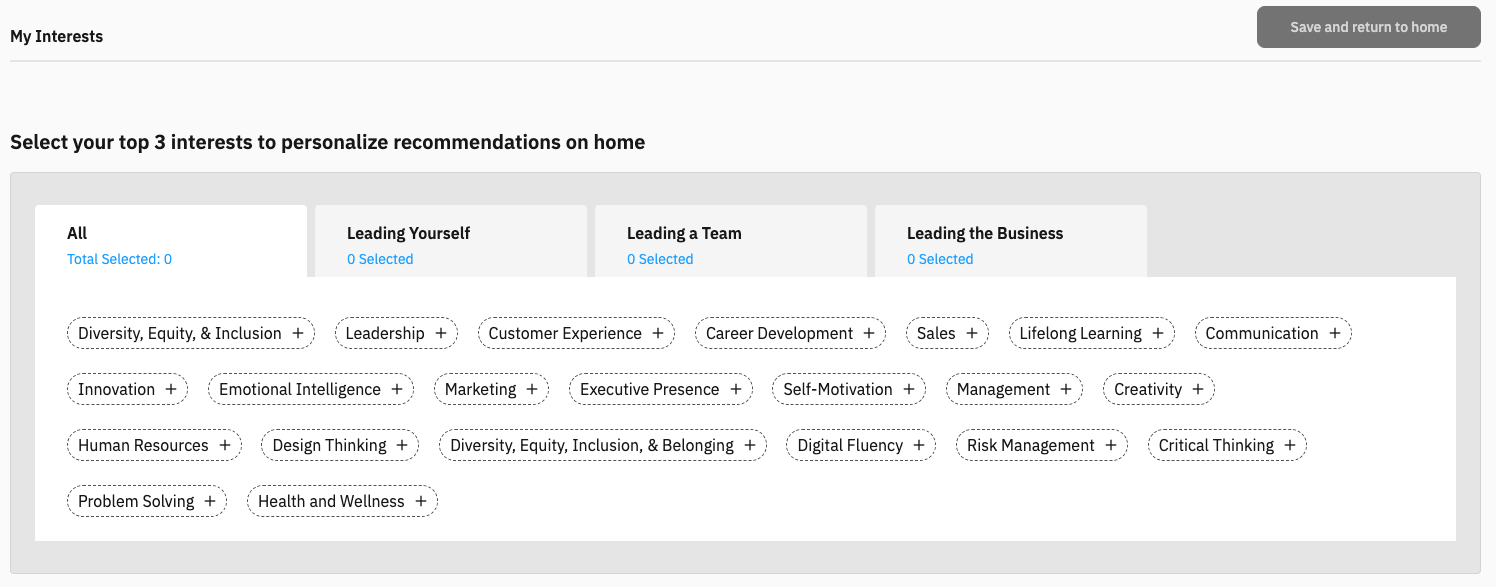The width and height of the screenshot is (1496, 587).
Task: Open the Leading a Team tab
Action: point(730,242)
